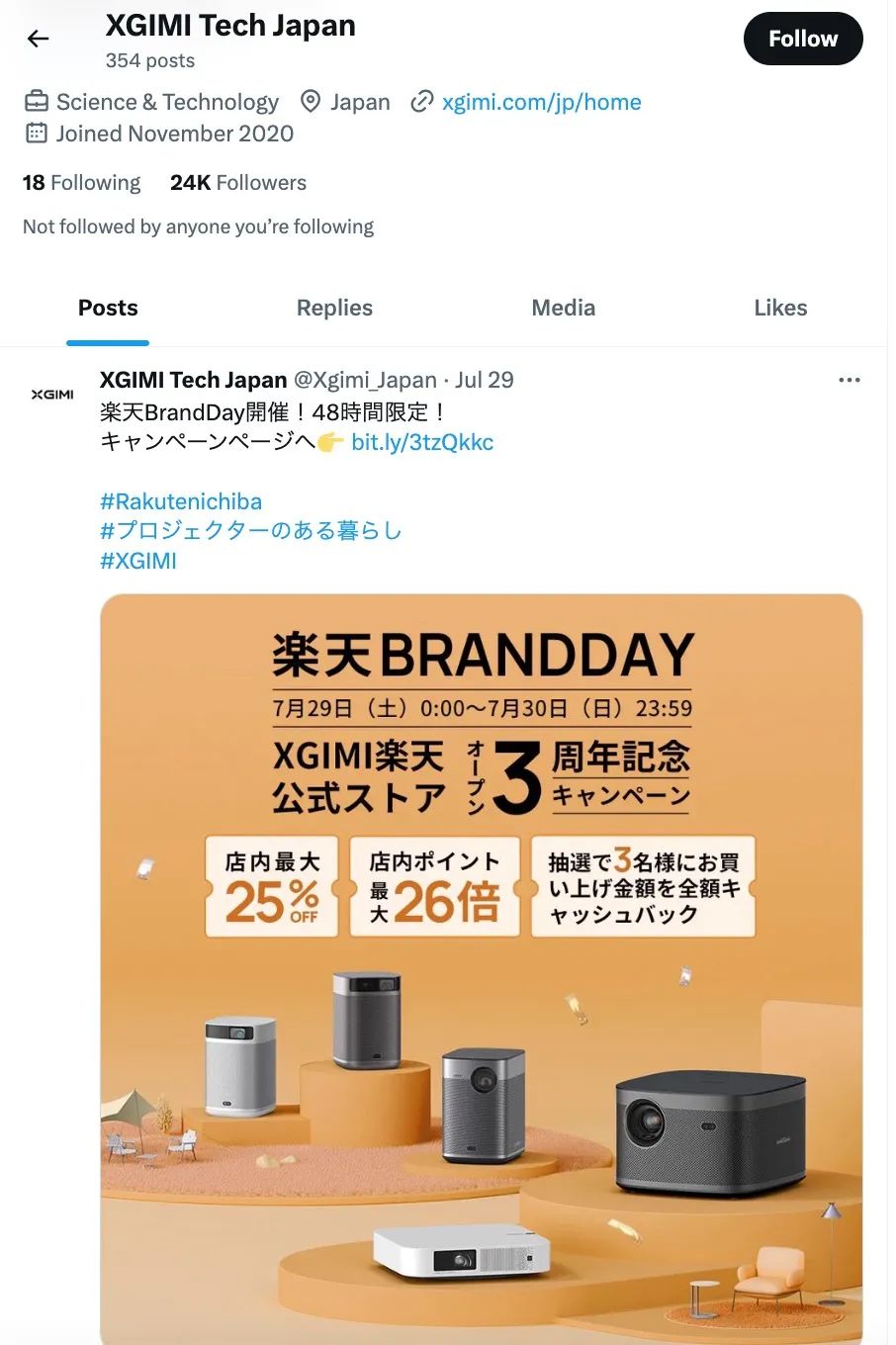
Task: Follow XGIMI Tech Japan
Action: pos(803,39)
